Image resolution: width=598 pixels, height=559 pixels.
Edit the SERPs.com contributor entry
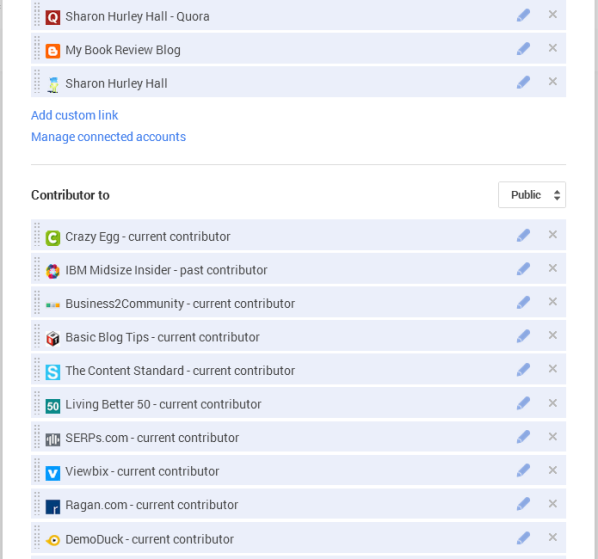[523, 437]
